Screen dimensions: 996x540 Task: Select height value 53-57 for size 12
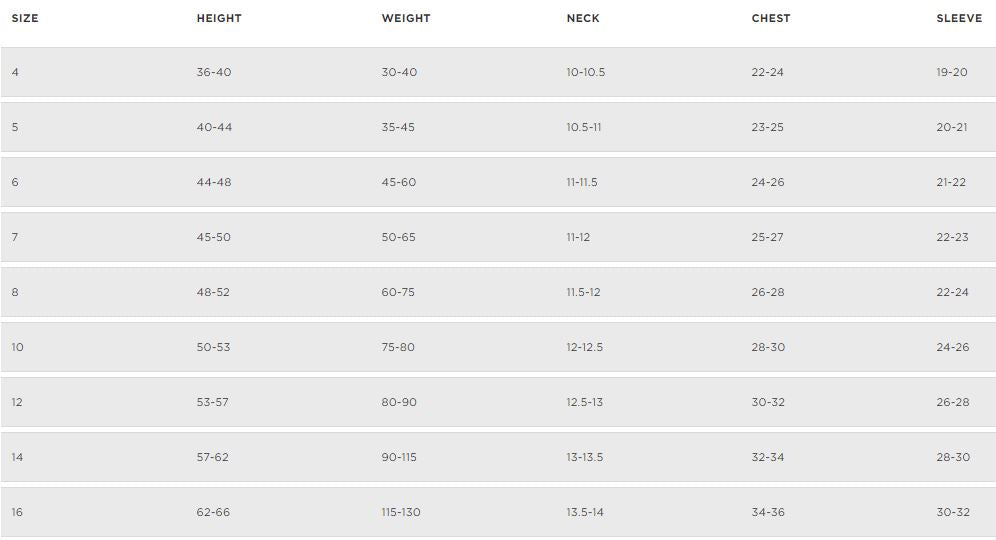[213, 402]
